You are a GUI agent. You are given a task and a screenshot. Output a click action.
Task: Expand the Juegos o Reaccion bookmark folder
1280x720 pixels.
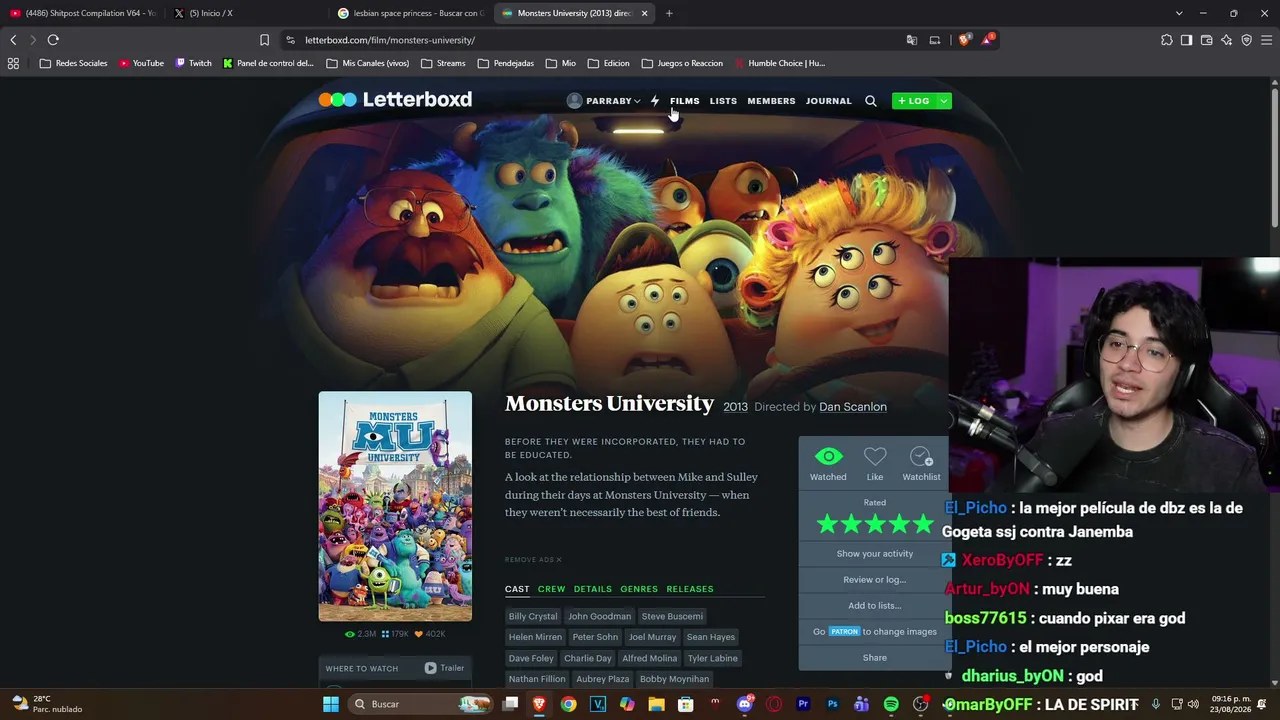coord(682,63)
